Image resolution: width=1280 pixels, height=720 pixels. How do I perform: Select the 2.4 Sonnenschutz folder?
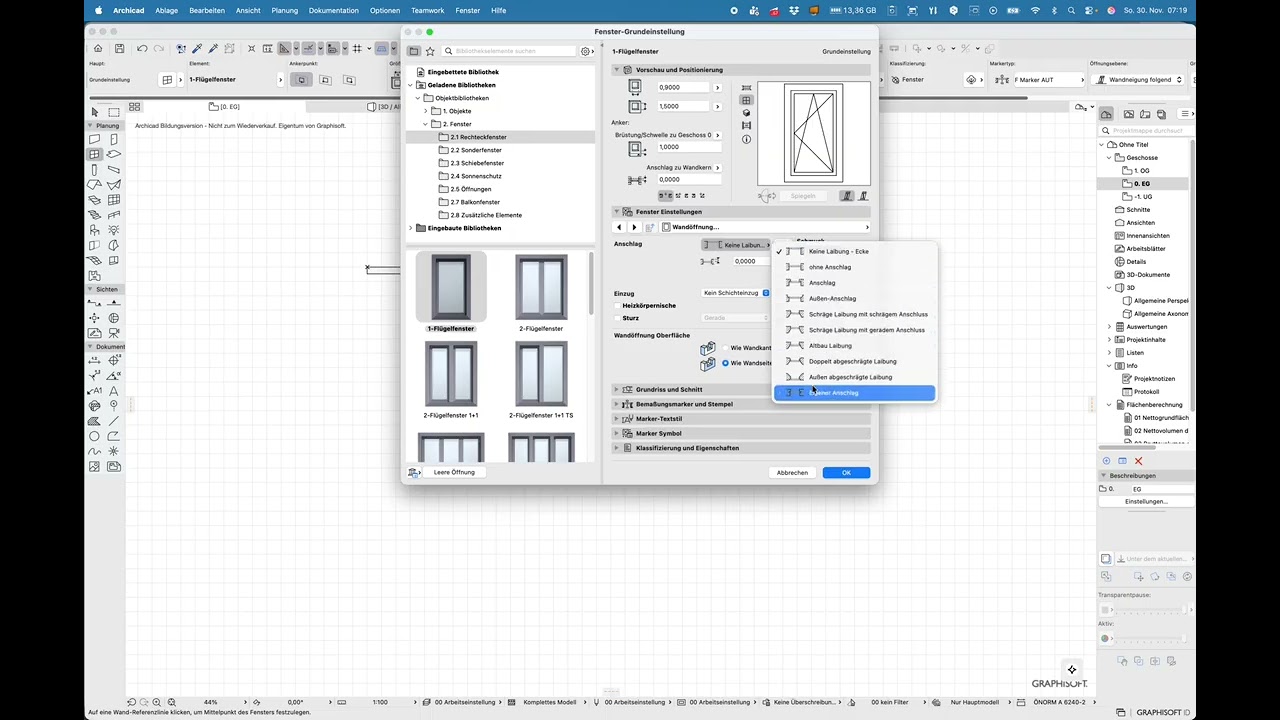click(x=476, y=176)
